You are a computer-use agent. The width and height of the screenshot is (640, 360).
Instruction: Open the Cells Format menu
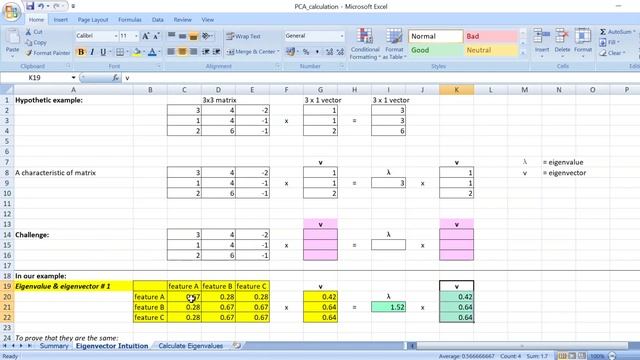point(583,43)
